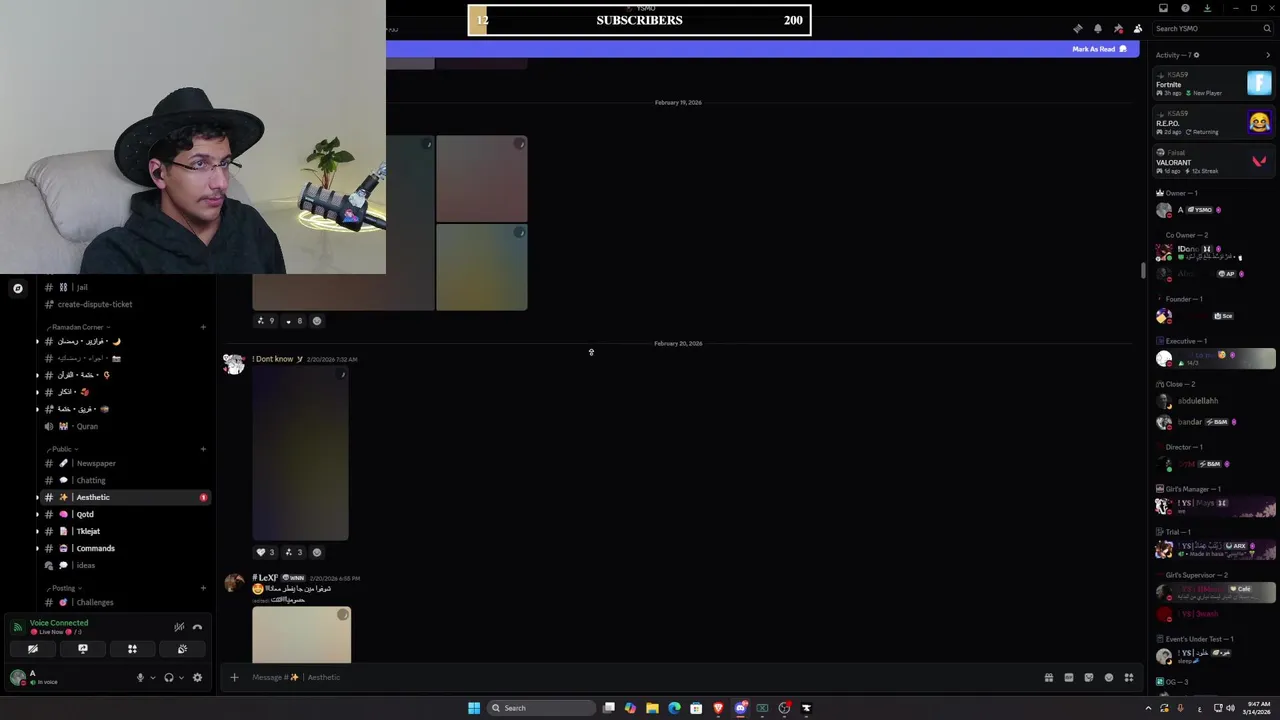Open the ideas forum channel
This screenshot has height=720, width=1280.
coord(125,565)
